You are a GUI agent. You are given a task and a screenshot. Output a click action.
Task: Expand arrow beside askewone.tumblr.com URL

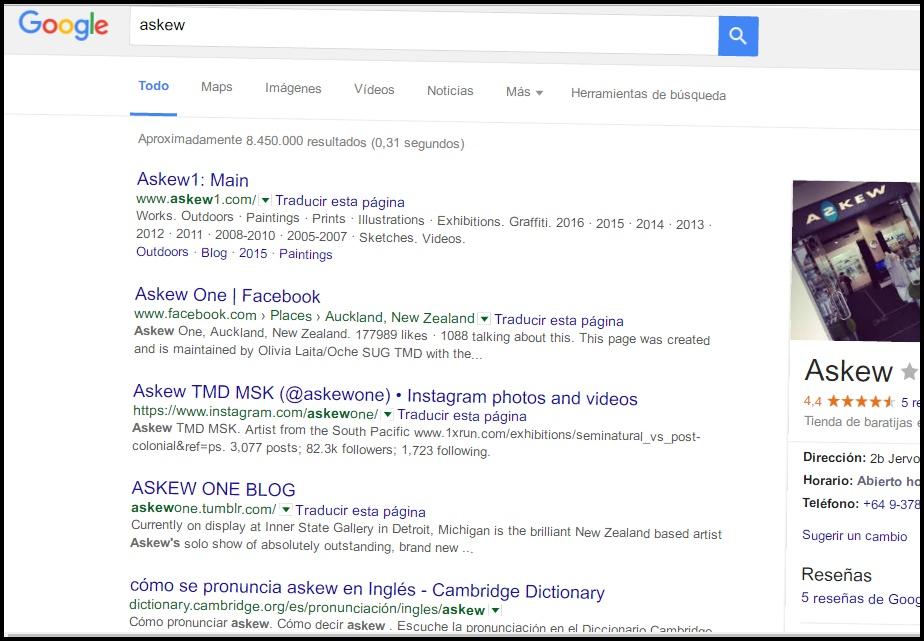tap(285, 510)
